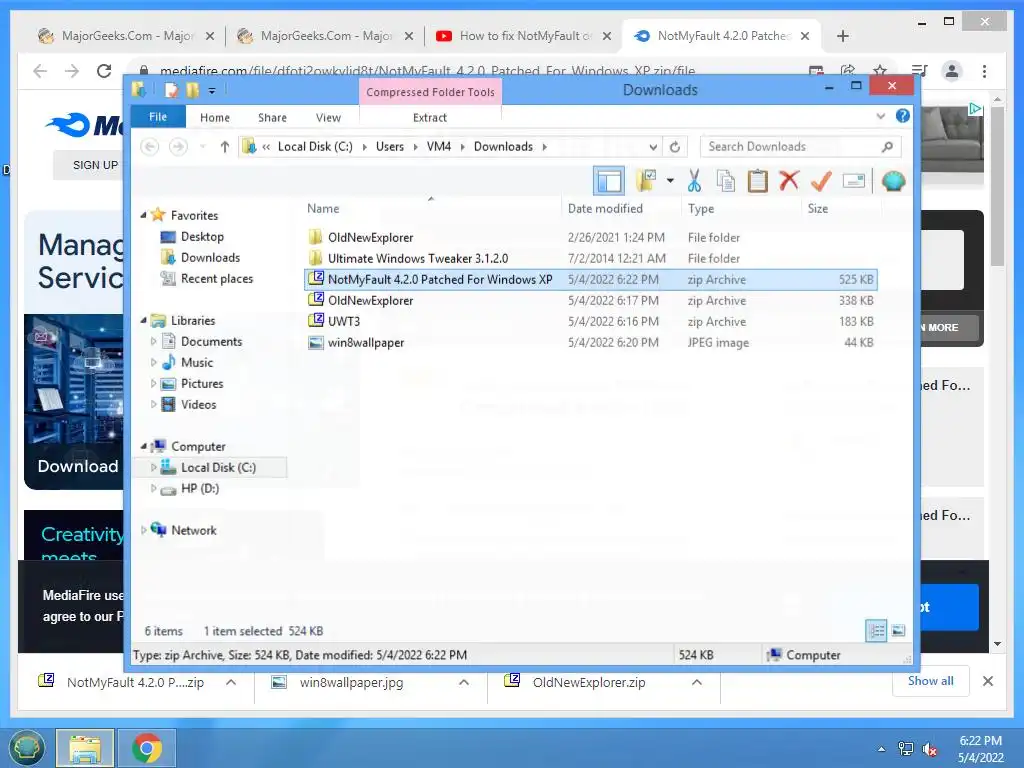This screenshot has width=1024, height=768.
Task: Select the win8wallpaper JPEG image
Action: point(590,342)
